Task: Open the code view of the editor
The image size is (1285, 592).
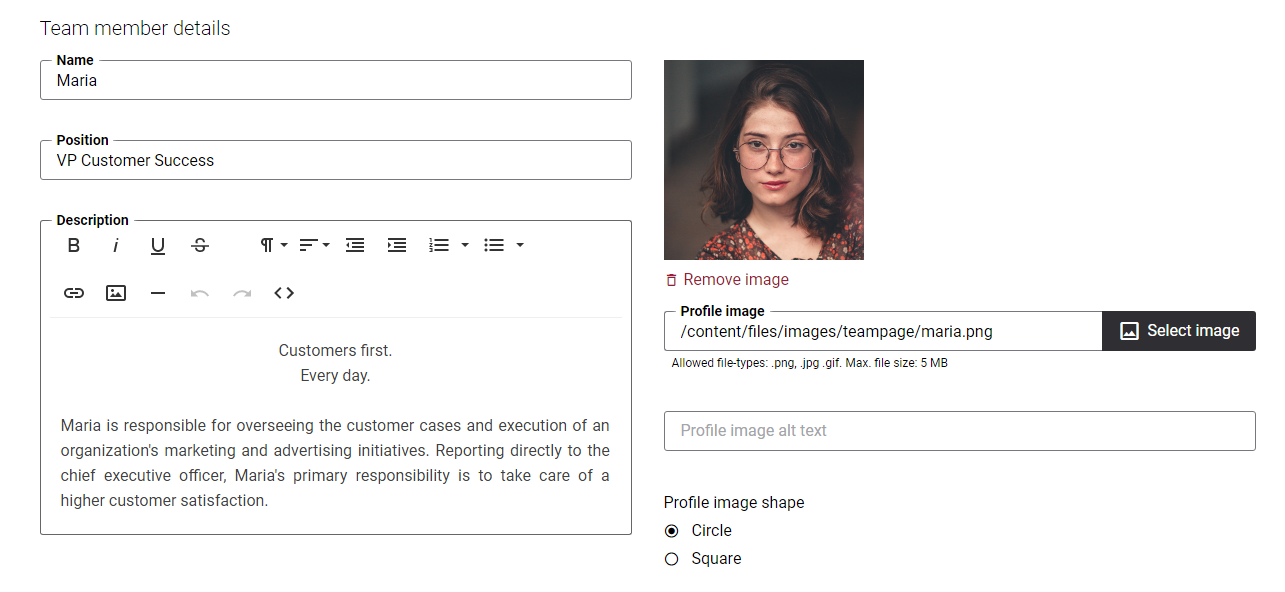Action: coord(284,293)
